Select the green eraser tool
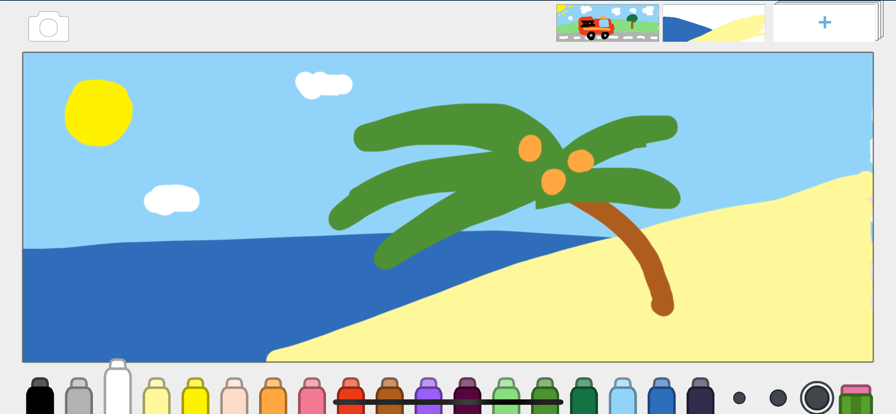Image resolution: width=896 pixels, height=414 pixels. click(855, 399)
